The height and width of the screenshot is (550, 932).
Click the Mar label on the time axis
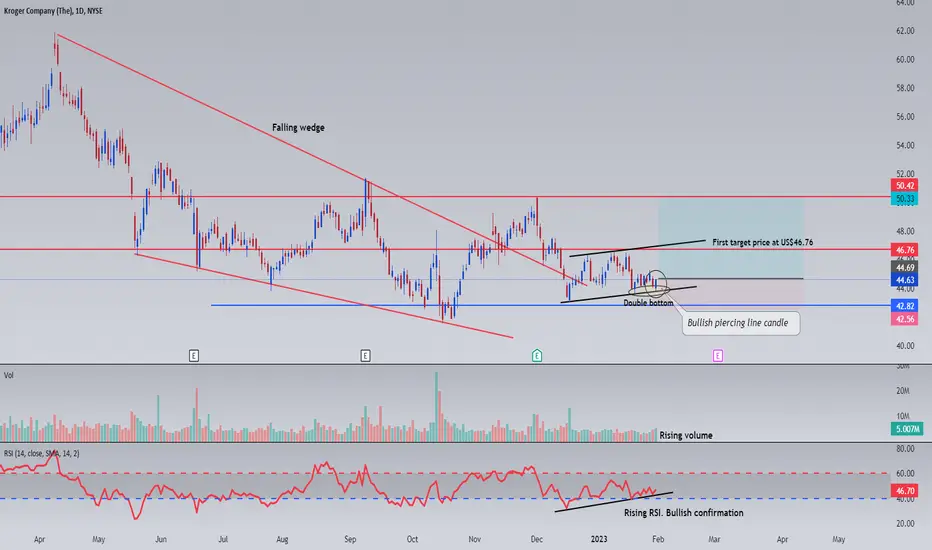click(714, 539)
